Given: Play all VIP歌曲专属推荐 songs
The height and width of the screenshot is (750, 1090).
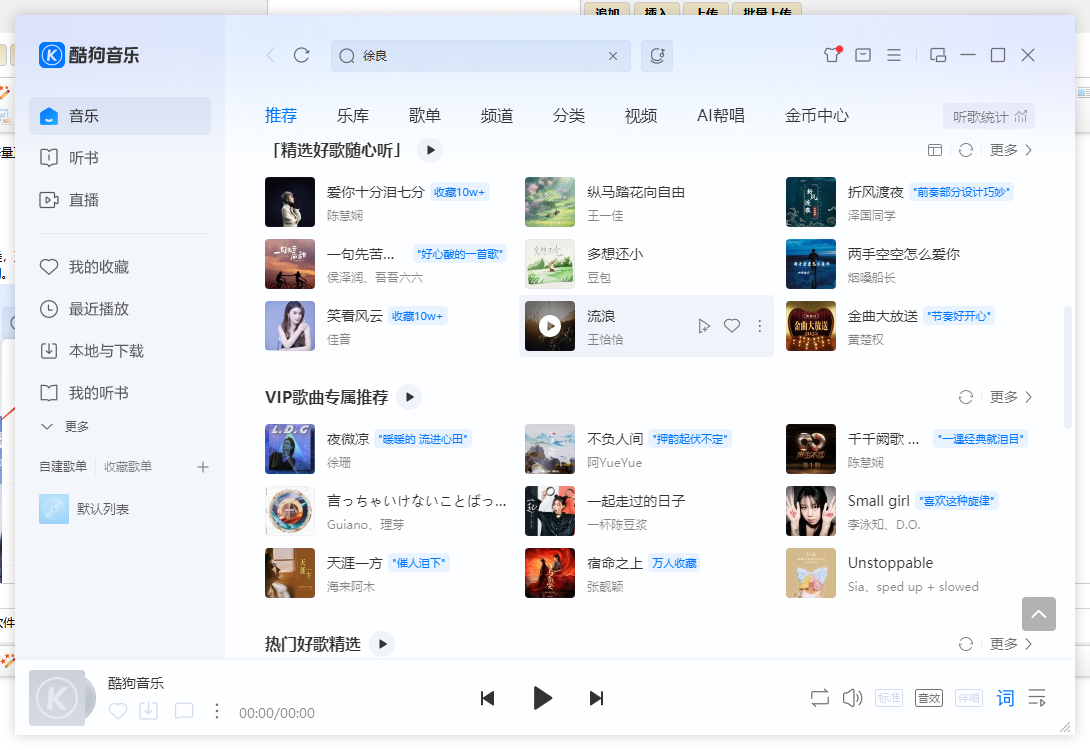Looking at the screenshot, I should tap(409, 397).
